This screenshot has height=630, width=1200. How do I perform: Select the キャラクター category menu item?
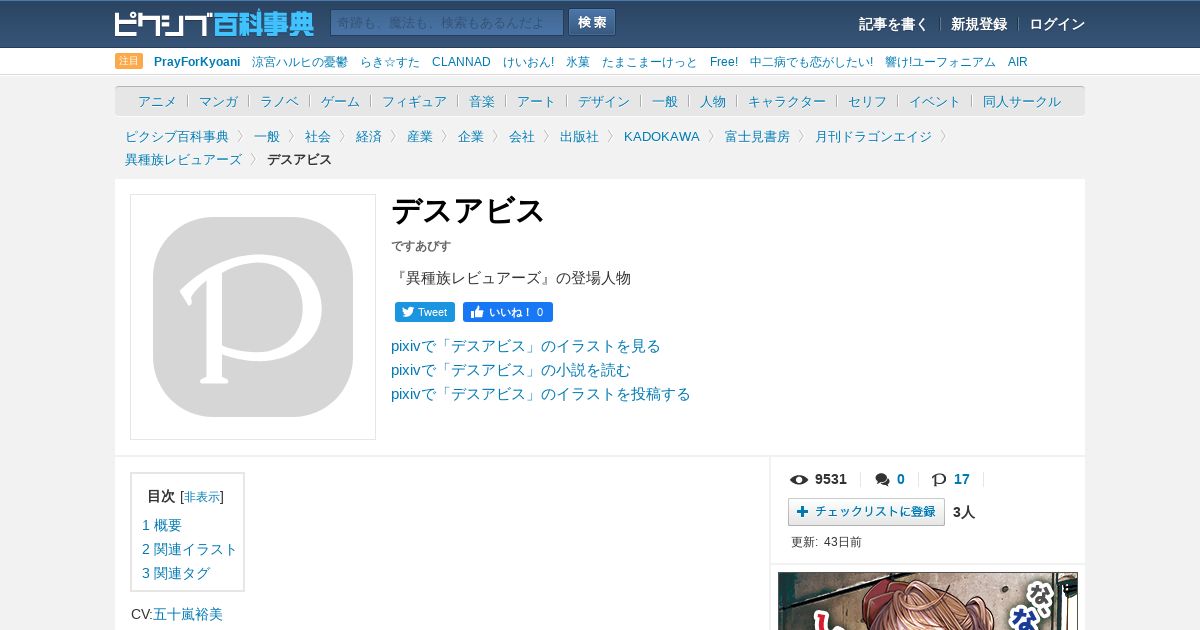click(x=787, y=101)
